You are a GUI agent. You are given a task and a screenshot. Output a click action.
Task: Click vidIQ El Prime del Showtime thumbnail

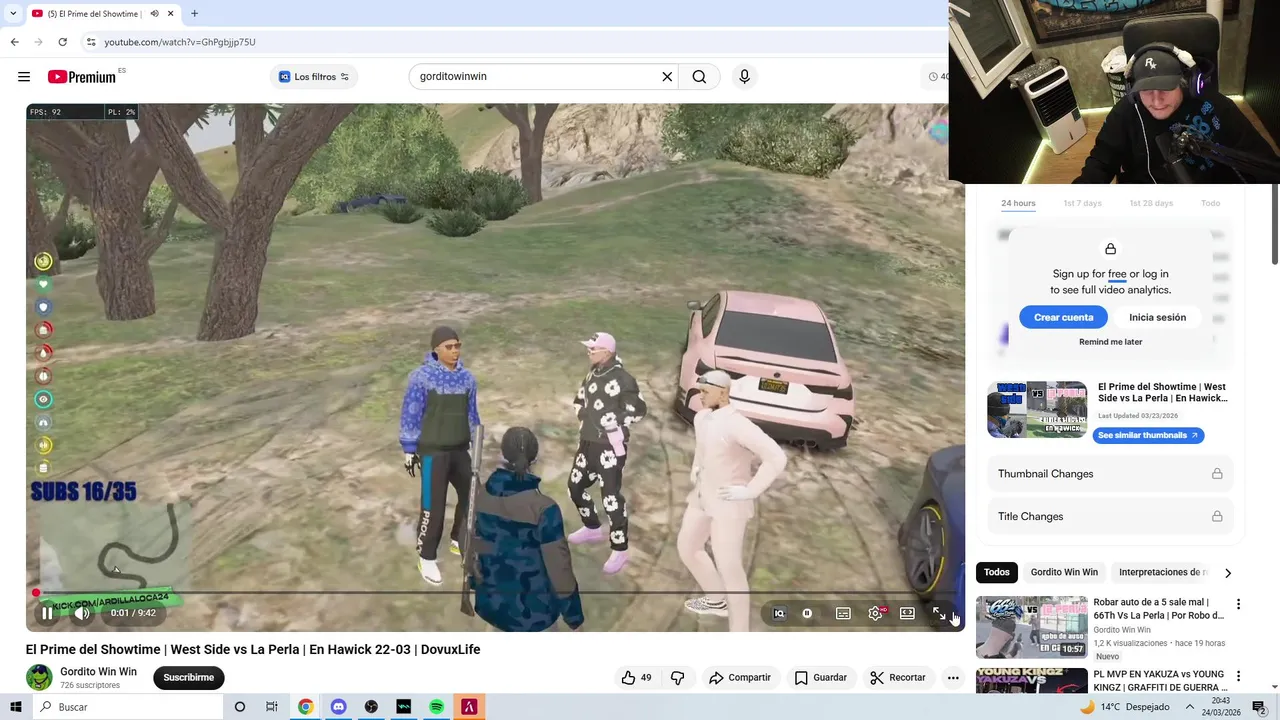tap(1037, 409)
